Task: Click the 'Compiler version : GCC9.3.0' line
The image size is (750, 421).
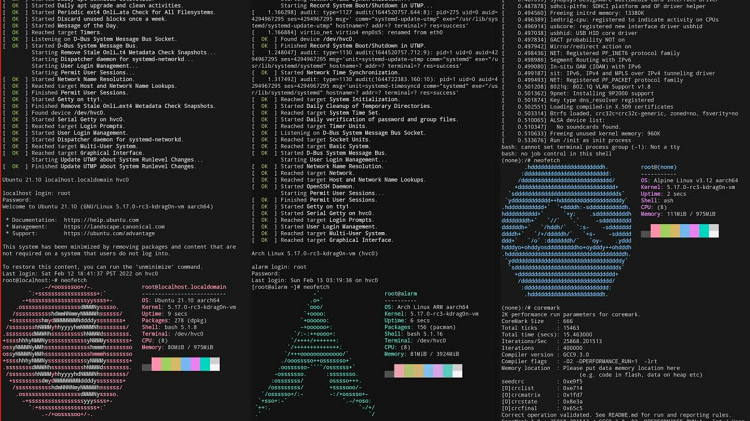Action: tap(545, 355)
